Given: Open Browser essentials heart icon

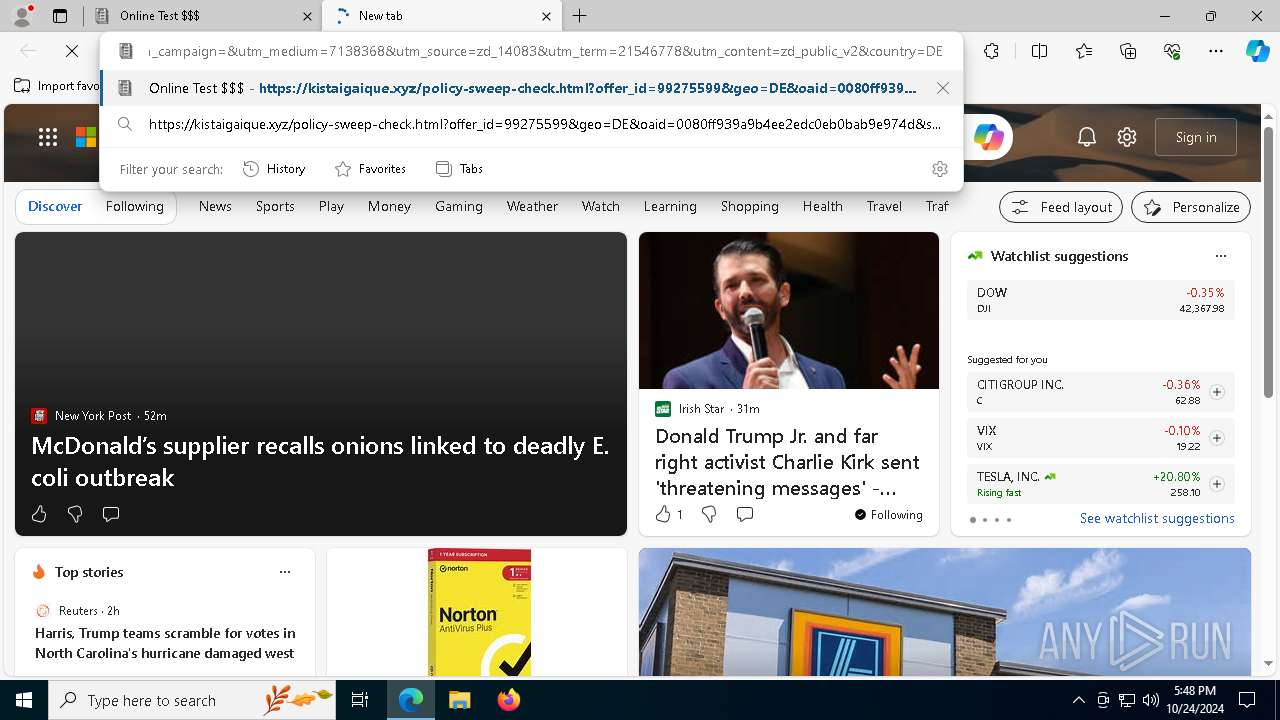Looking at the screenshot, I should tap(1172, 51).
